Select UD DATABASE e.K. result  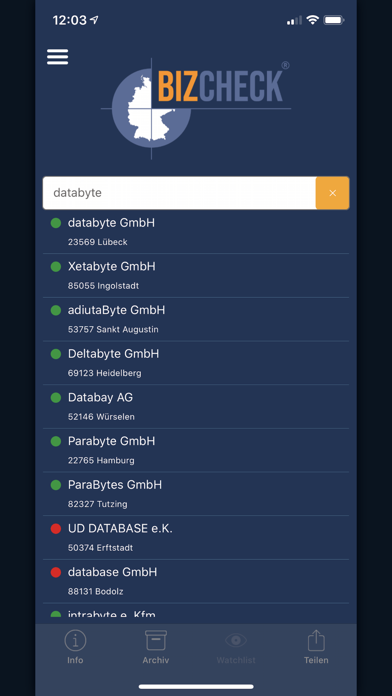[196, 538]
